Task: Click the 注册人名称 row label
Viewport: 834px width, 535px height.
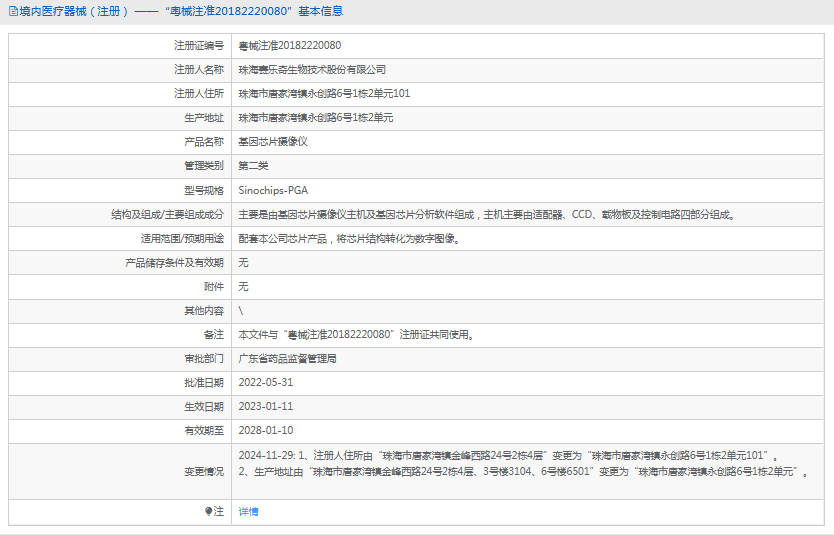Action: [x=199, y=70]
